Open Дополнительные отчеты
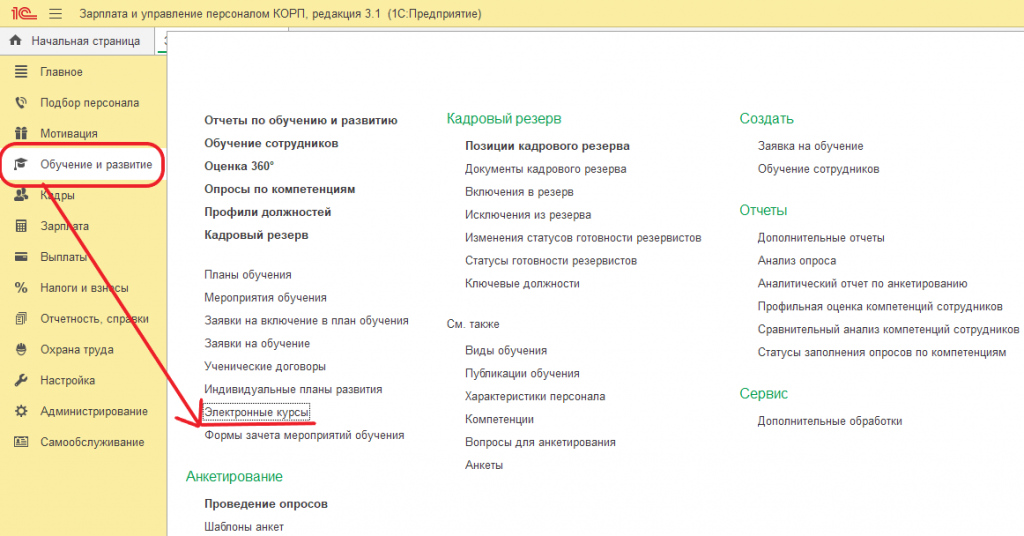Viewport: 1024px width, 536px height. 821,238
